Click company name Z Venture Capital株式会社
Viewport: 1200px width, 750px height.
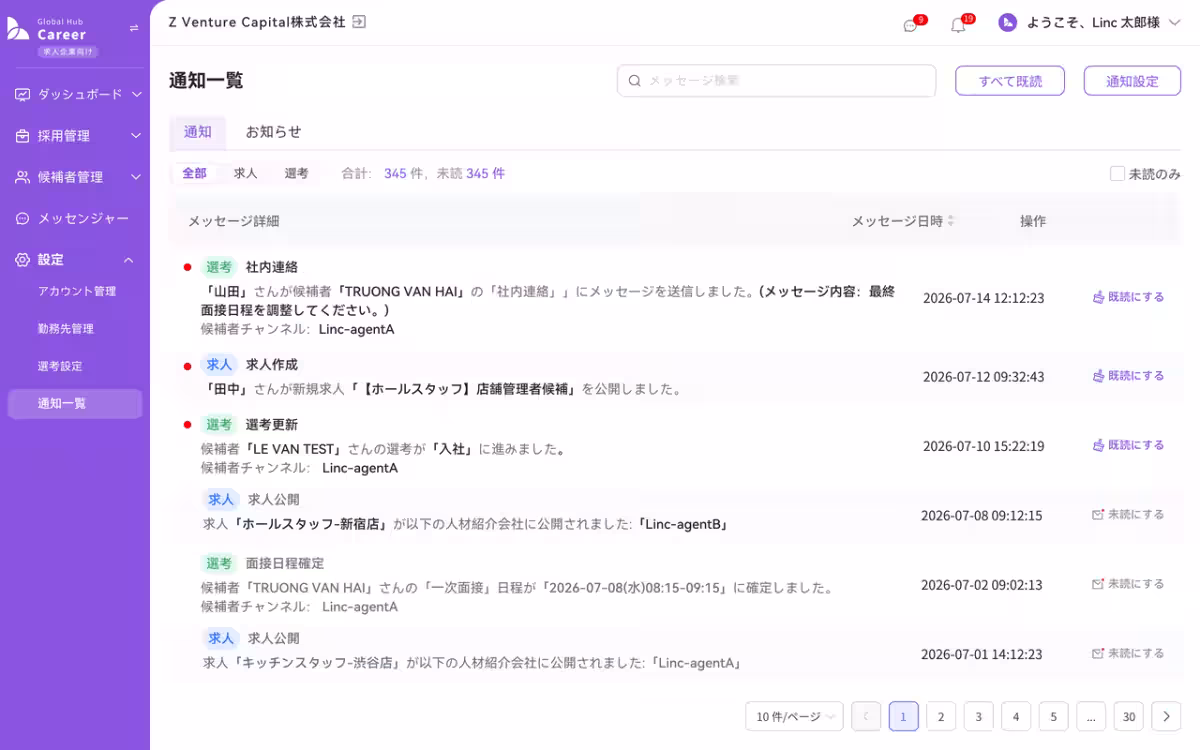pyautogui.click(x=257, y=21)
